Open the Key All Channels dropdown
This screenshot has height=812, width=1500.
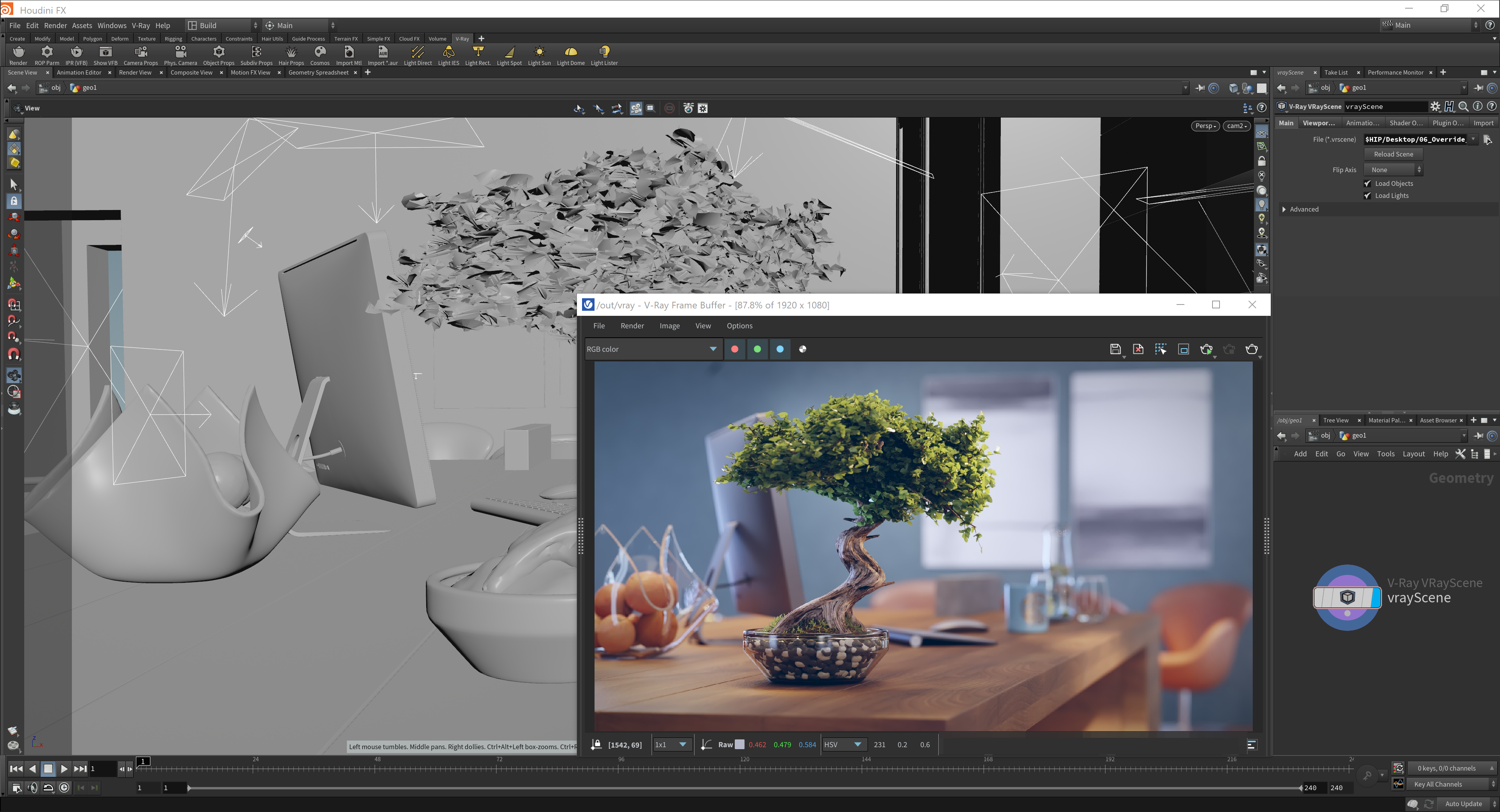tap(1451, 784)
